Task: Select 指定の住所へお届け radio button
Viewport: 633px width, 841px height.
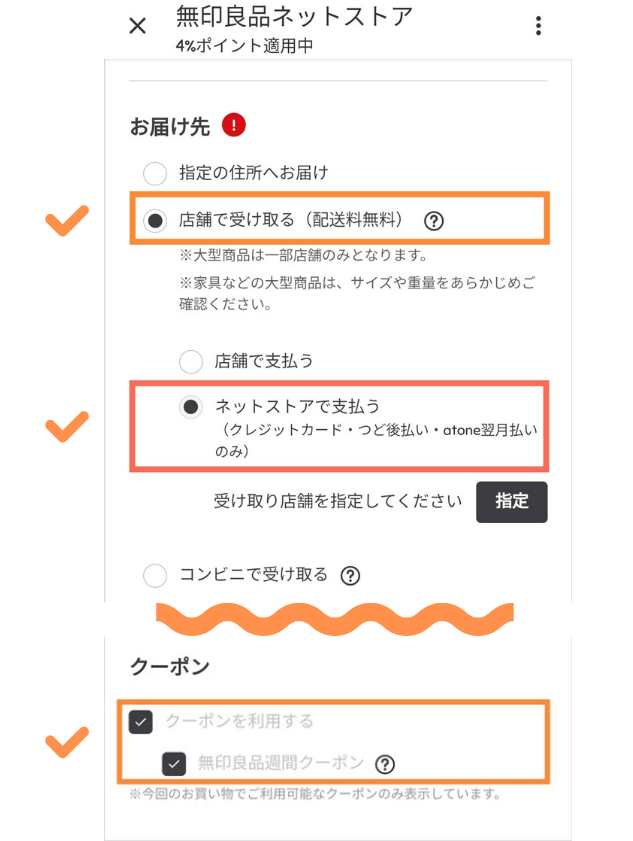Action: click(x=155, y=173)
